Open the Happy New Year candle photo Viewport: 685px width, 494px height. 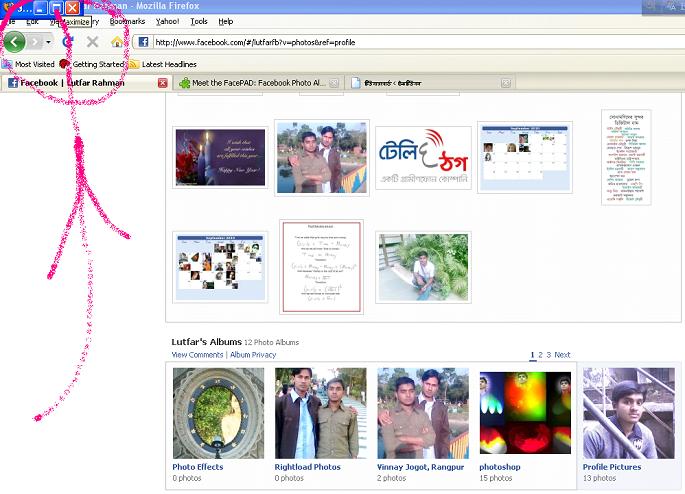220,157
